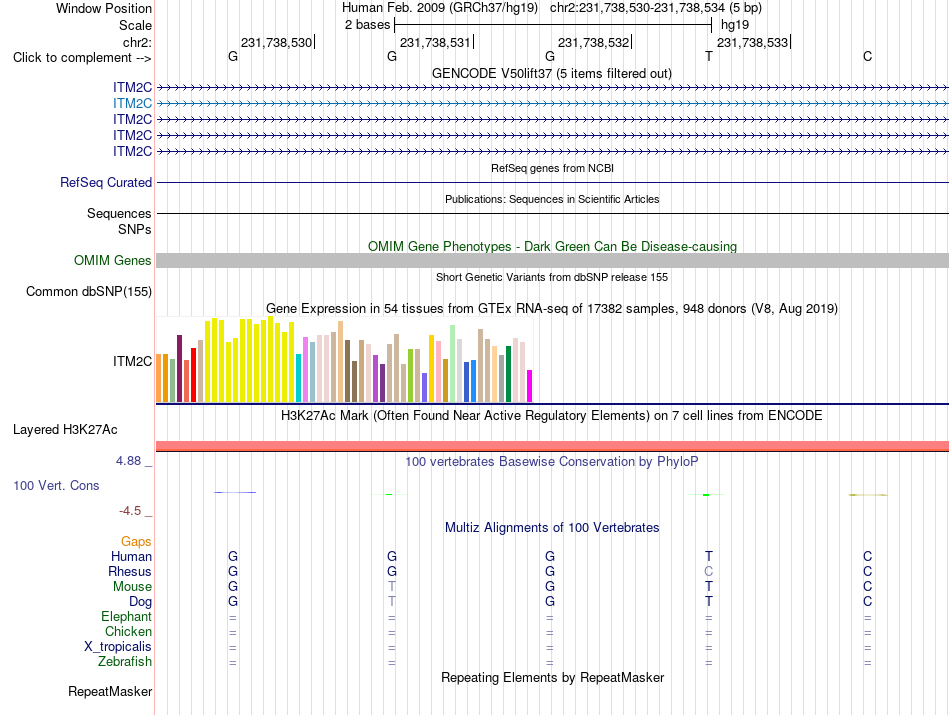Click the '2 bases' scale bar label
Image resolution: width=950 pixels, height=715 pixels.
tap(367, 25)
